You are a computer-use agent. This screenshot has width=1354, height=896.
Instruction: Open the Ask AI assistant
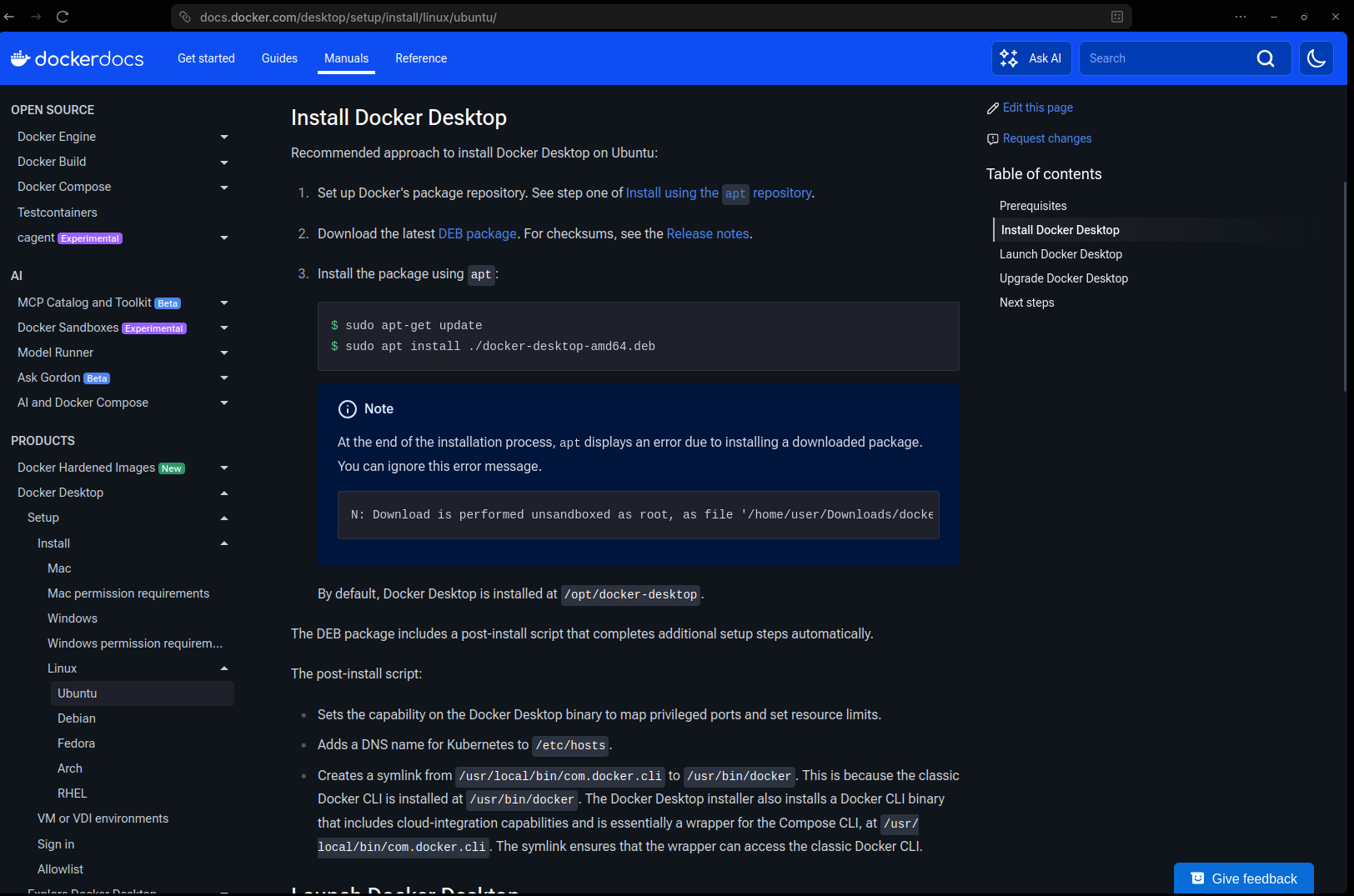pyautogui.click(x=1031, y=58)
